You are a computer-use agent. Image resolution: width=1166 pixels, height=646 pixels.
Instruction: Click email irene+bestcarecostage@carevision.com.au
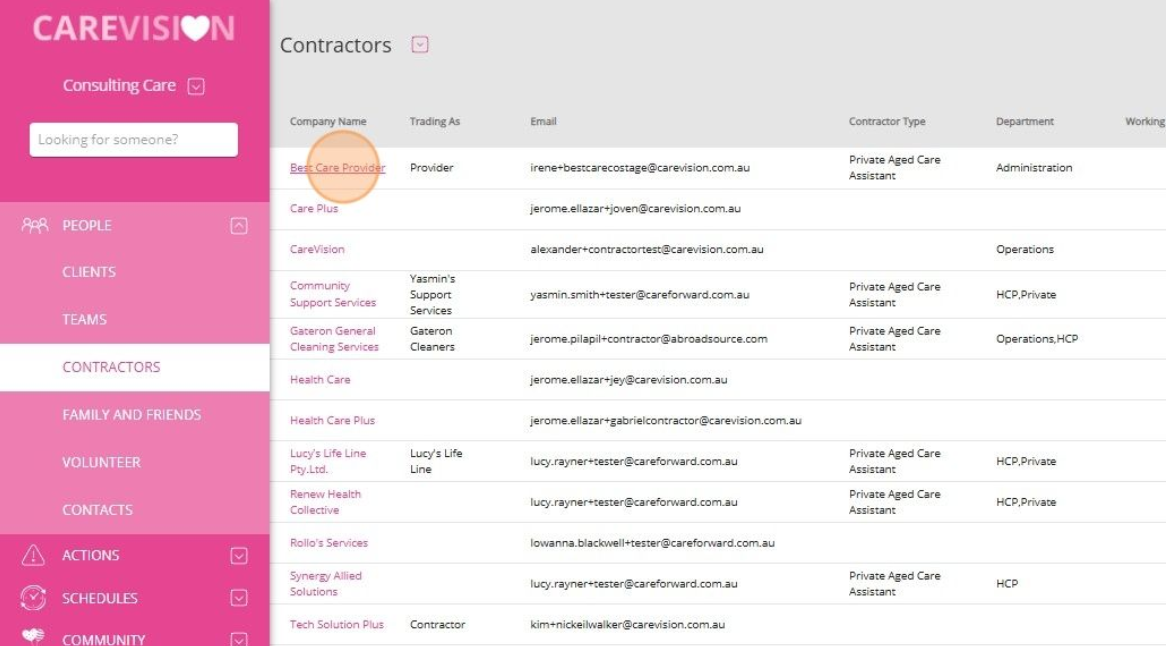pyautogui.click(x=640, y=168)
